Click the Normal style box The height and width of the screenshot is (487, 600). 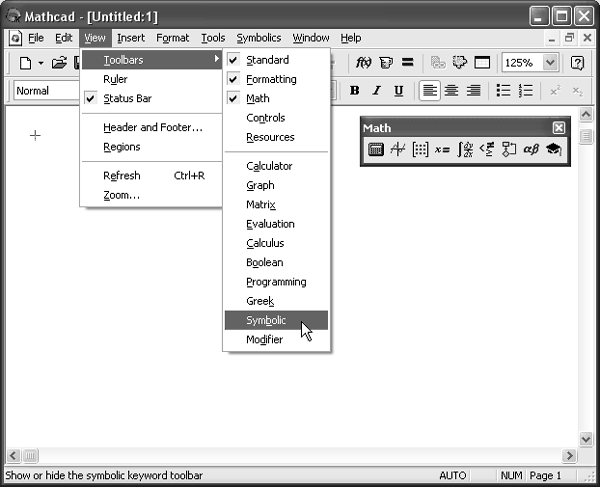tap(47, 91)
